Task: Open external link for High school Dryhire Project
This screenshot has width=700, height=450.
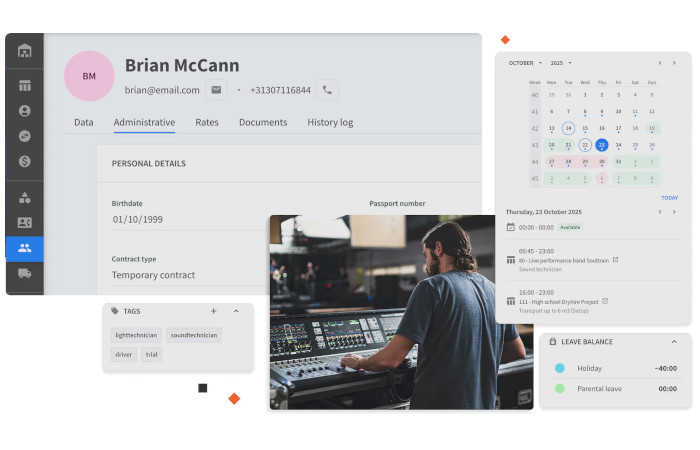Action: (x=605, y=301)
